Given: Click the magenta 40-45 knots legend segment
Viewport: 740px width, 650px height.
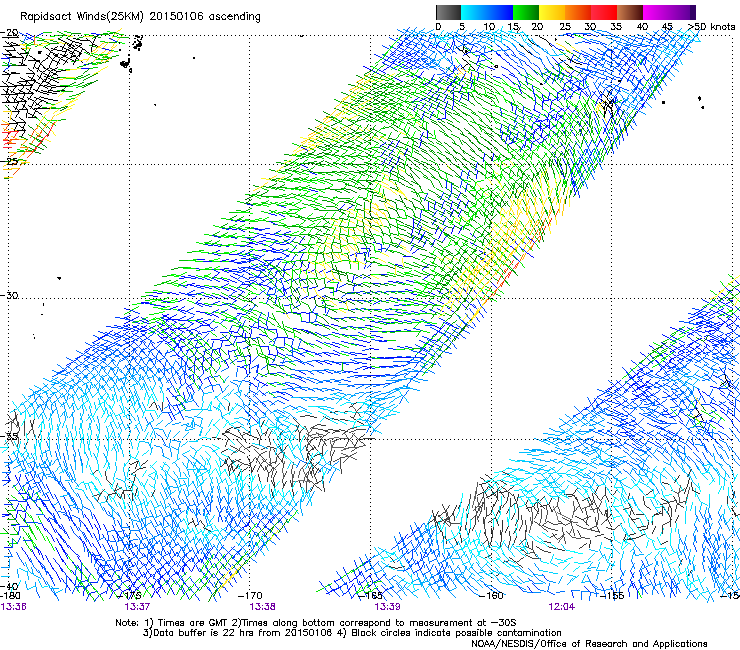Looking at the screenshot, I should click(656, 12).
